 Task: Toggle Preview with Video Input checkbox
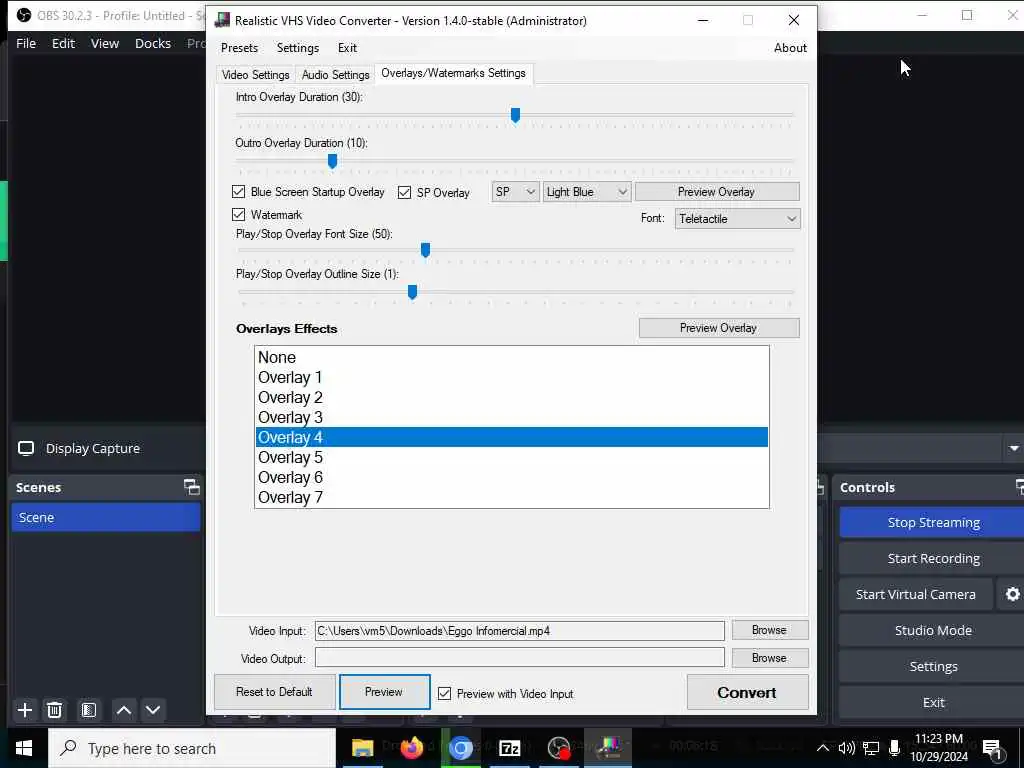pos(444,694)
